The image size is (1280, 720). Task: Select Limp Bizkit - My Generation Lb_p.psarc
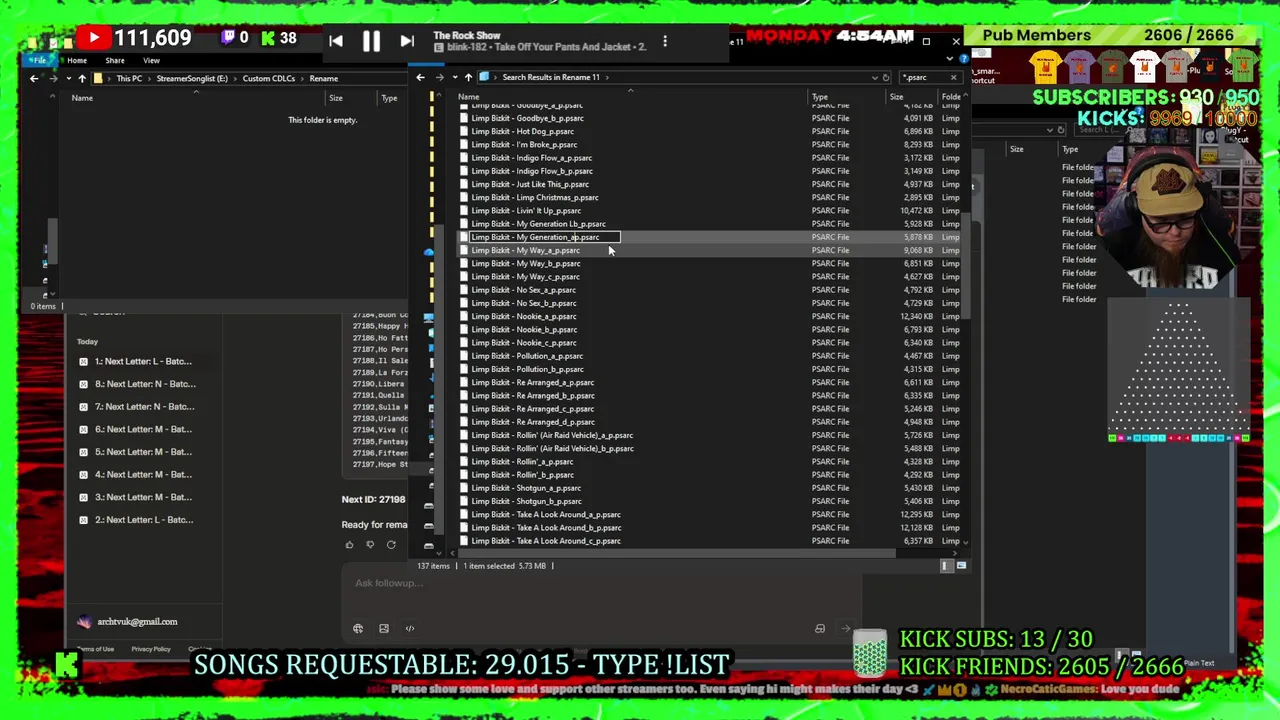point(538,224)
